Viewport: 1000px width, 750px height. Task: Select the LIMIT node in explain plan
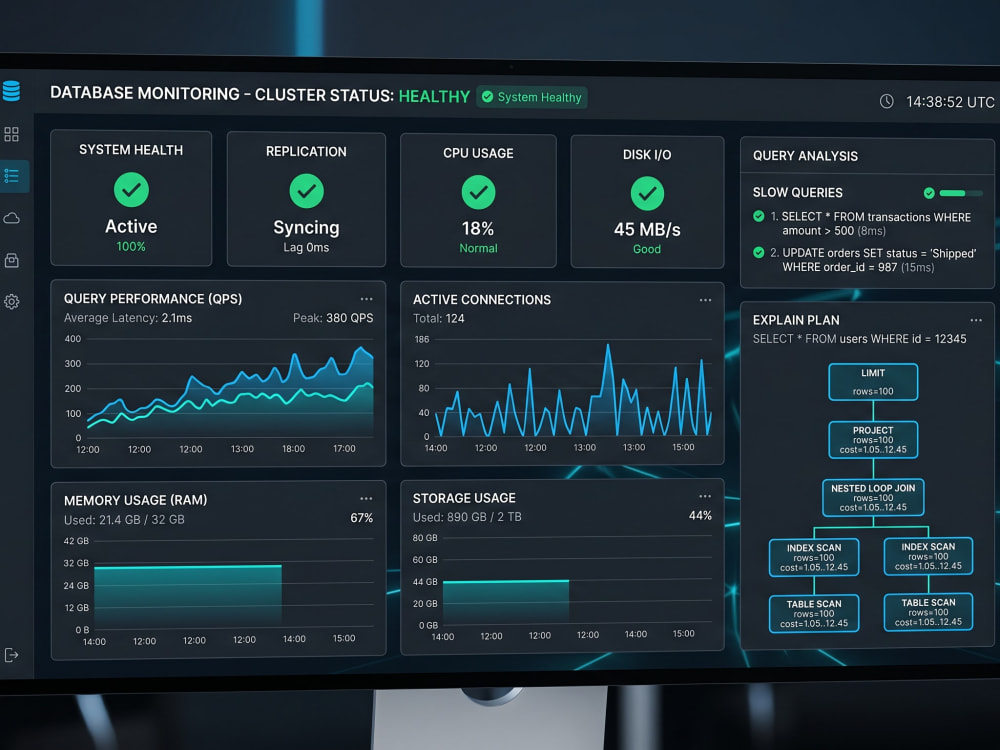[x=873, y=382]
